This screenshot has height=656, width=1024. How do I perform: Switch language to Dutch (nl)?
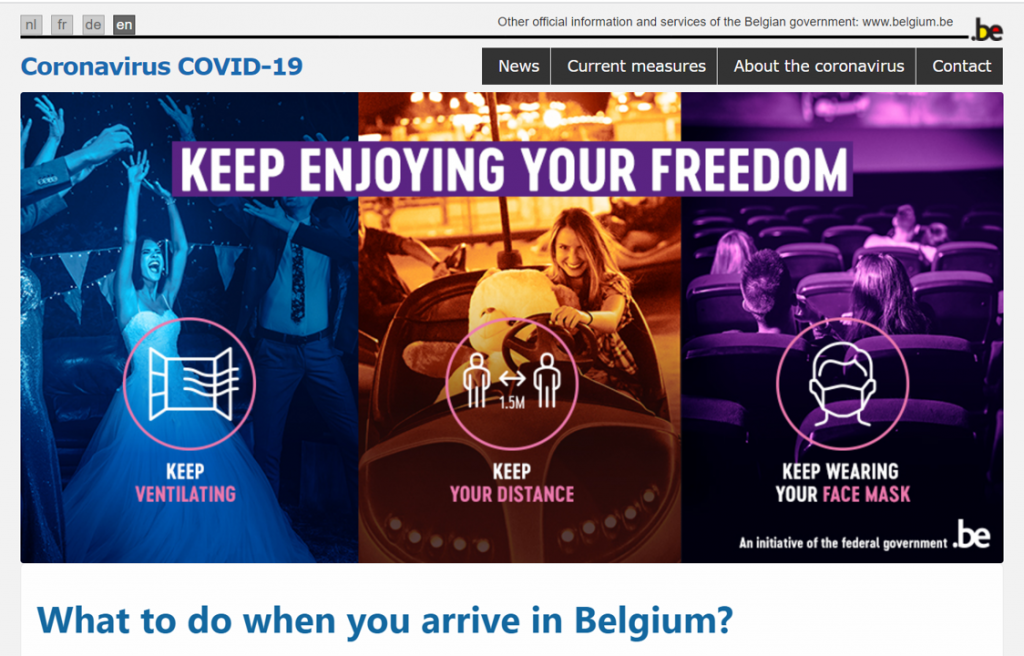point(31,25)
